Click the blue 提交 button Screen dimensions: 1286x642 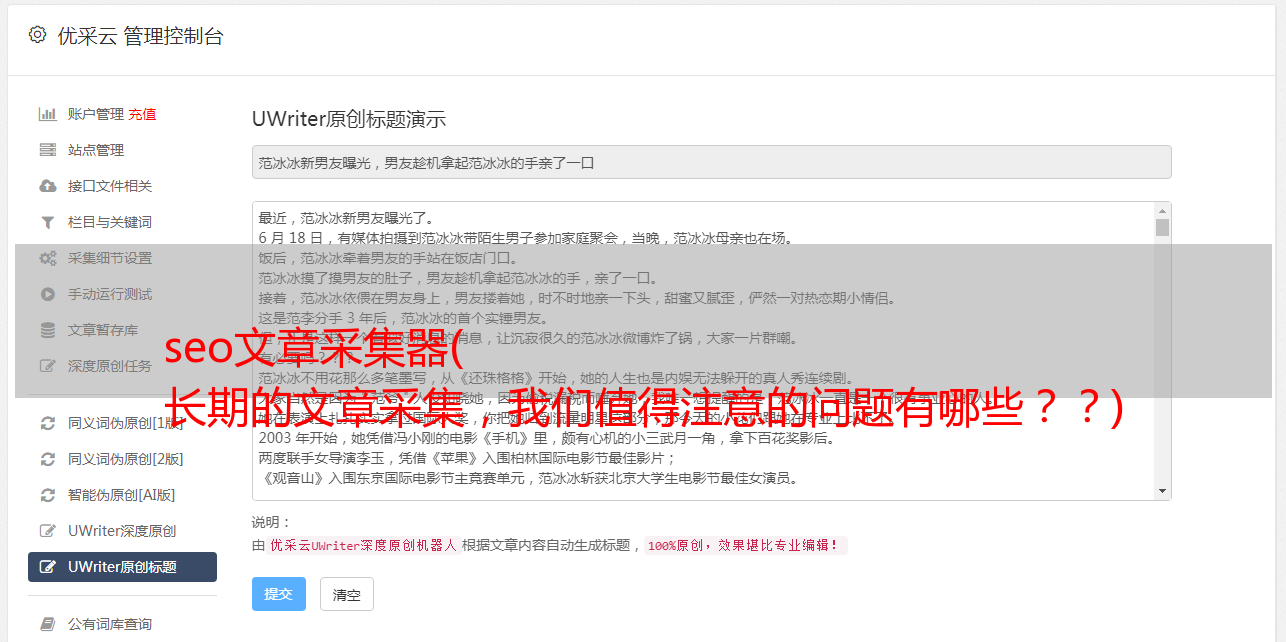(x=279, y=594)
